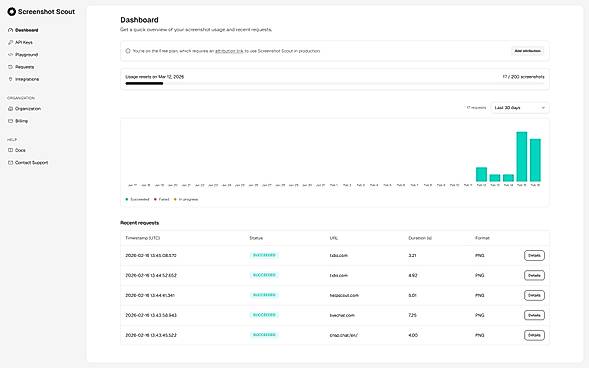Open Docs book icon
589x368 pixels.
pyautogui.click(x=11, y=150)
